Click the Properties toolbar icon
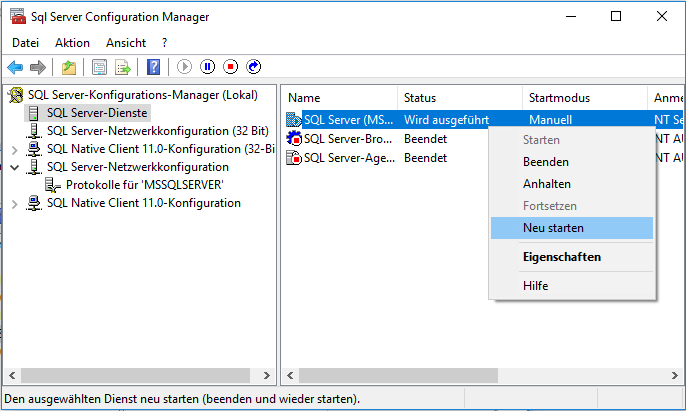The image size is (686, 411). pos(99,67)
